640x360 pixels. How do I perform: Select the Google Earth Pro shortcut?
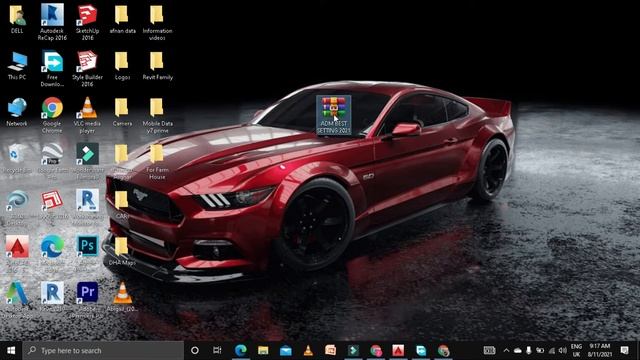tap(52, 161)
